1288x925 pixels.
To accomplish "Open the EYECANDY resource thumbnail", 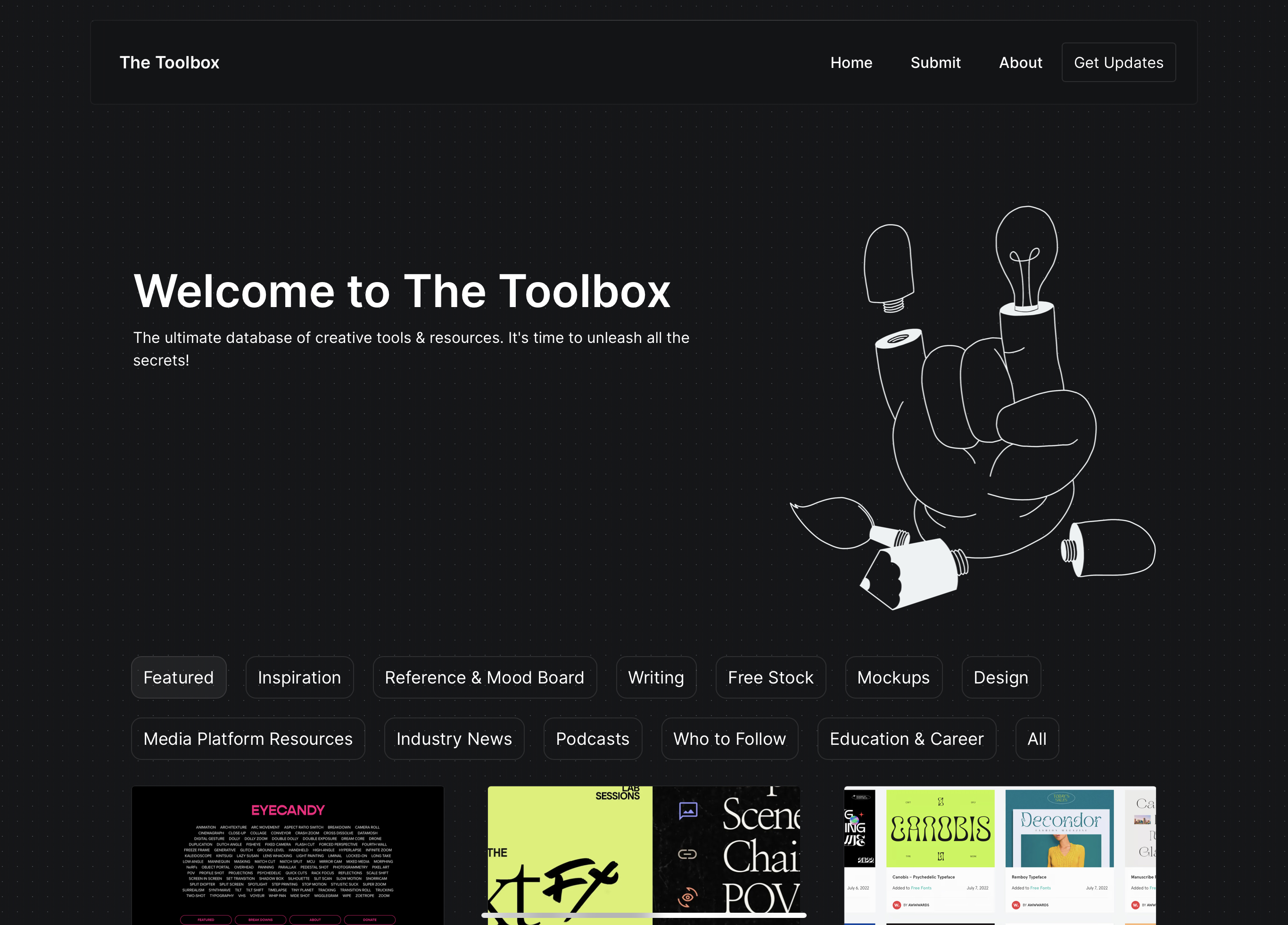I will [288, 855].
